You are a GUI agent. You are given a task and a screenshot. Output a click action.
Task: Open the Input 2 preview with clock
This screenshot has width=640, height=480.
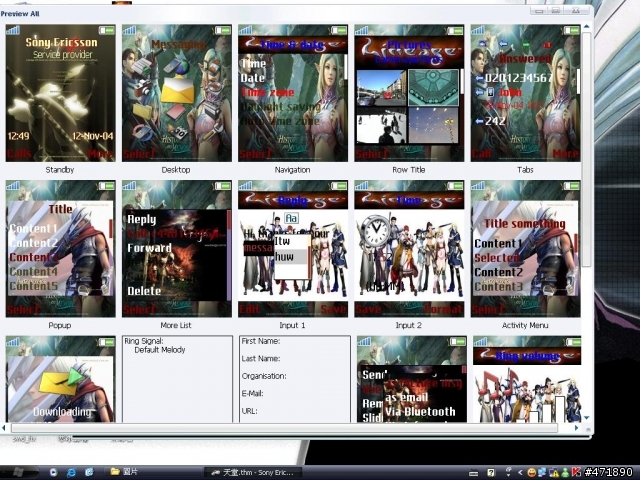(409, 249)
